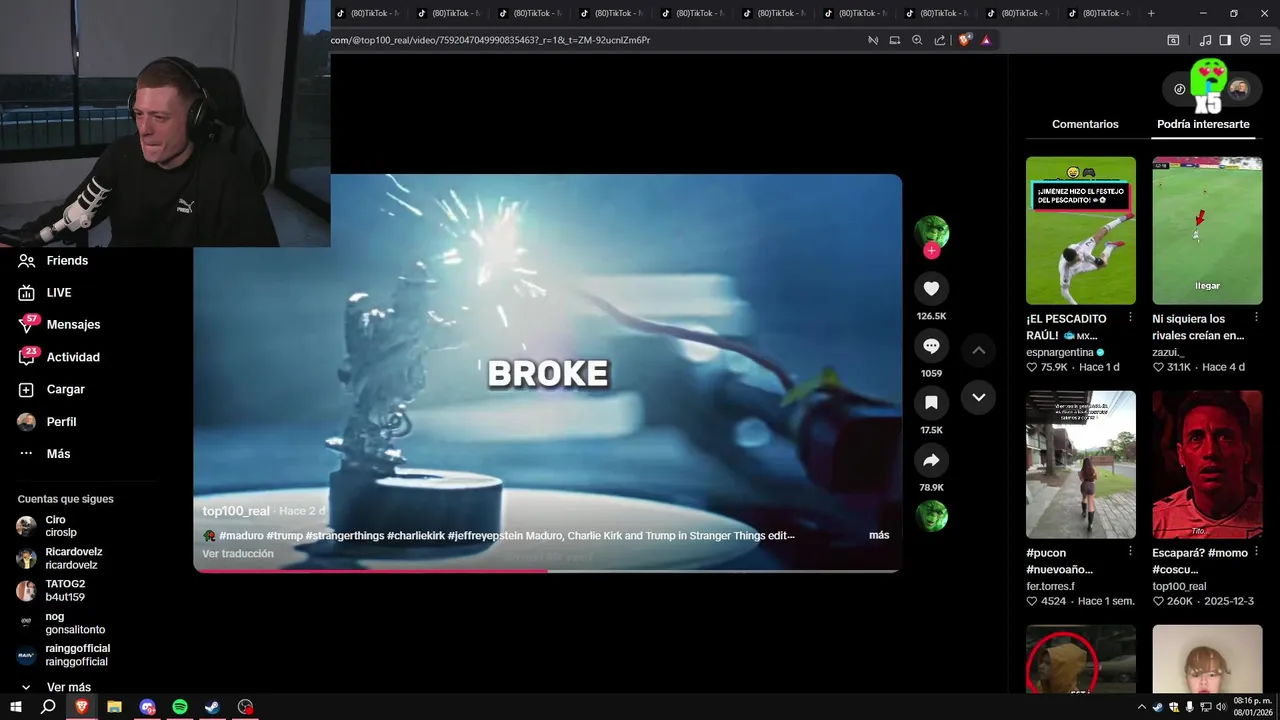Switch to the Comentarios tab
1280x720 pixels.
tap(1085, 124)
